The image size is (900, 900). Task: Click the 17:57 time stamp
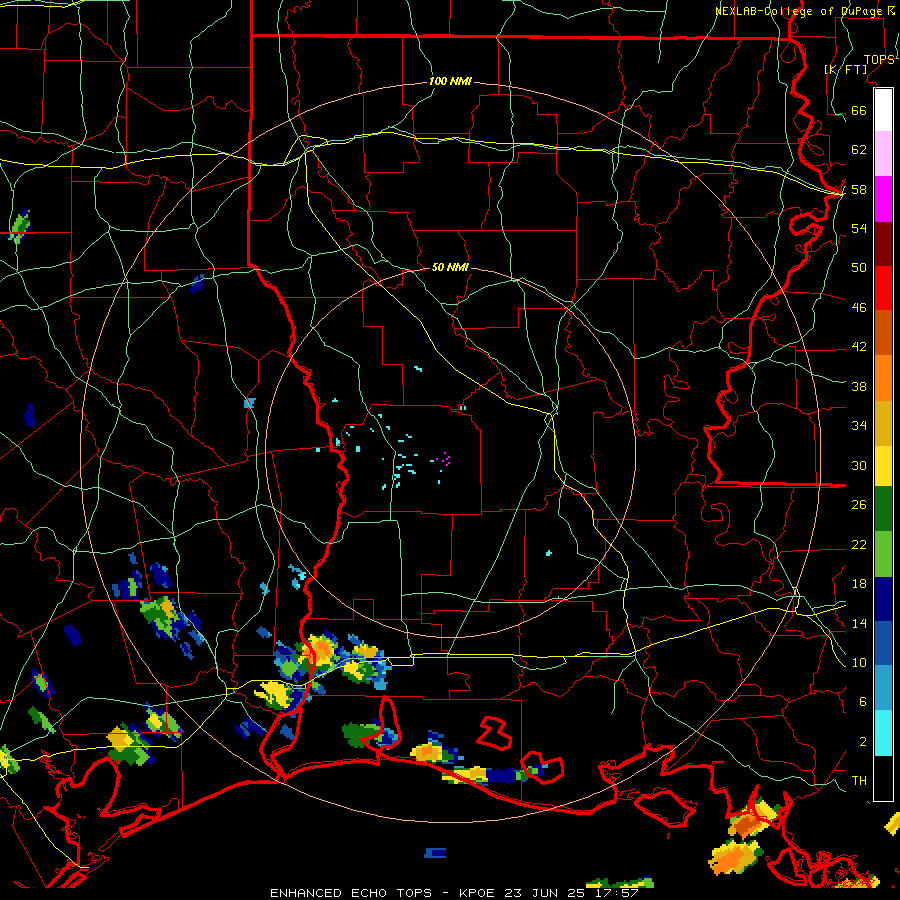click(x=616, y=893)
